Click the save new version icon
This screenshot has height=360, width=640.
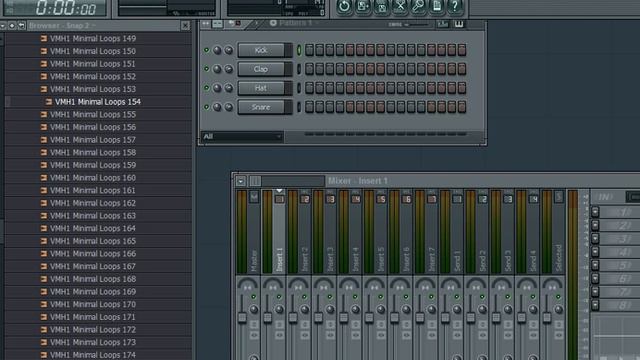[363, 6]
